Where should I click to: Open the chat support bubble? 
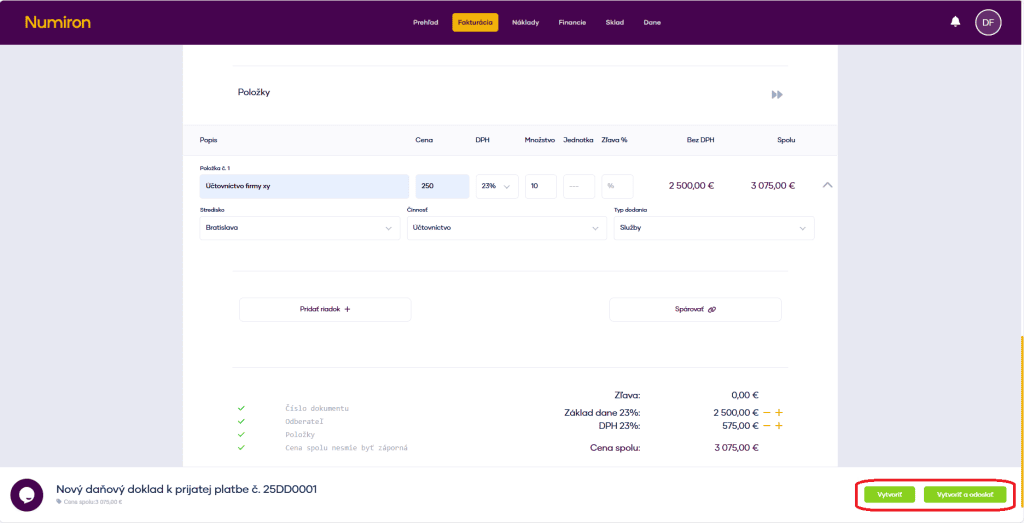[26, 495]
